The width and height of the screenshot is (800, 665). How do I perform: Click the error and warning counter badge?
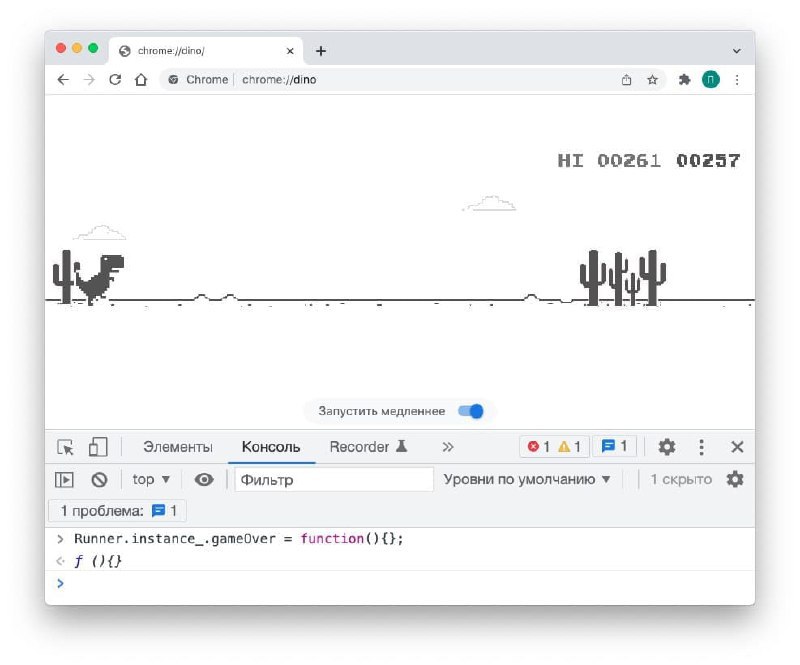[x=555, y=447]
